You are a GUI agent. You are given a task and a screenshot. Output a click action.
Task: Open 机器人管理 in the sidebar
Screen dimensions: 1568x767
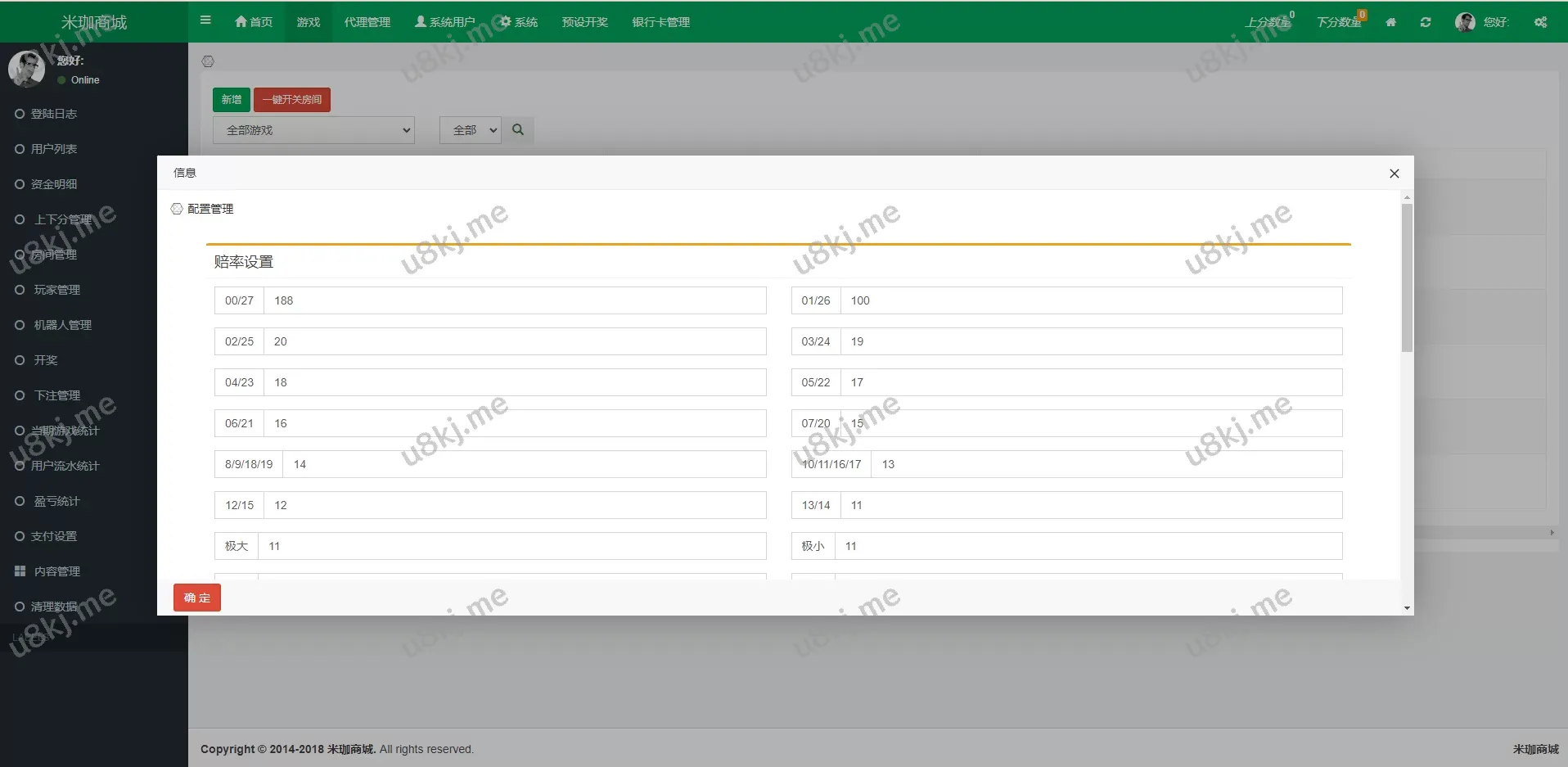[62, 325]
